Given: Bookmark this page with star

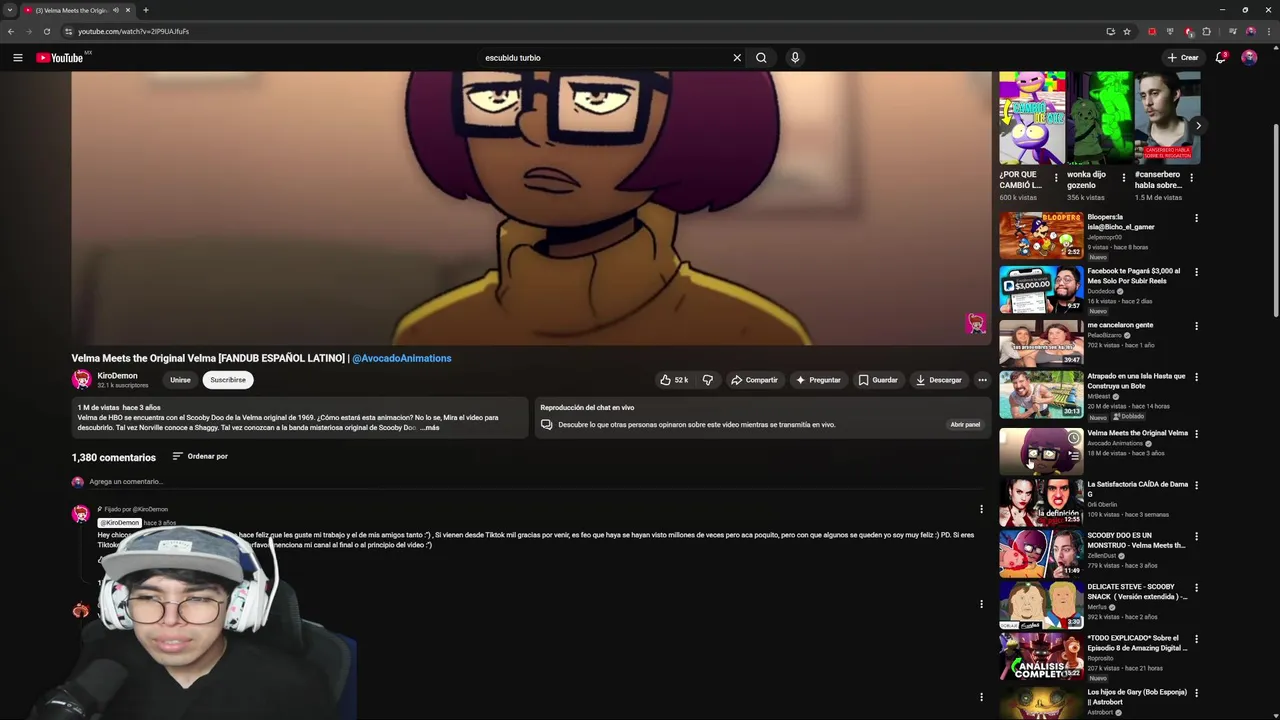Looking at the screenshot, I should (1127, 31).
